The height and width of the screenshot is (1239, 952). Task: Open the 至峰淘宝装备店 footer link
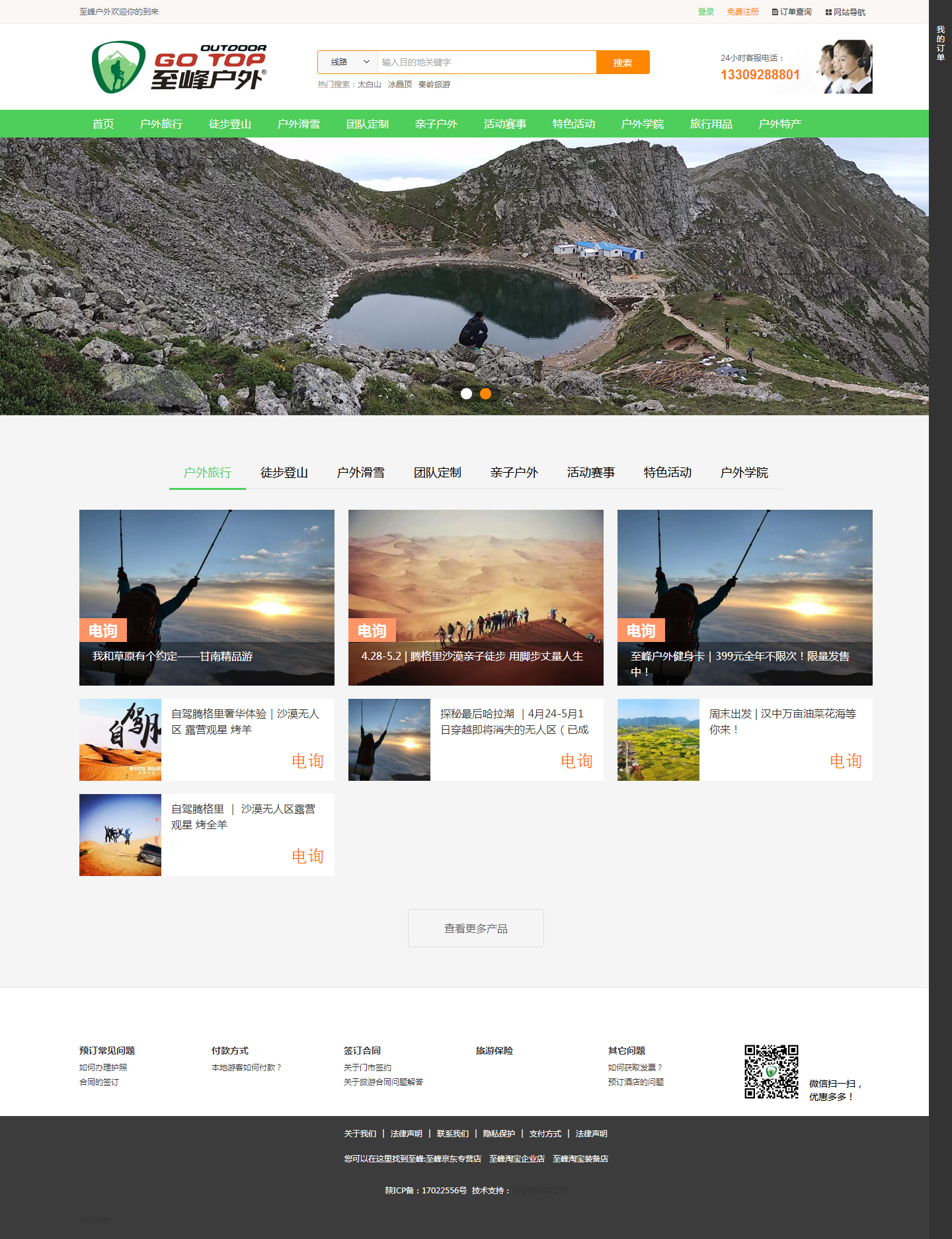580,1158
